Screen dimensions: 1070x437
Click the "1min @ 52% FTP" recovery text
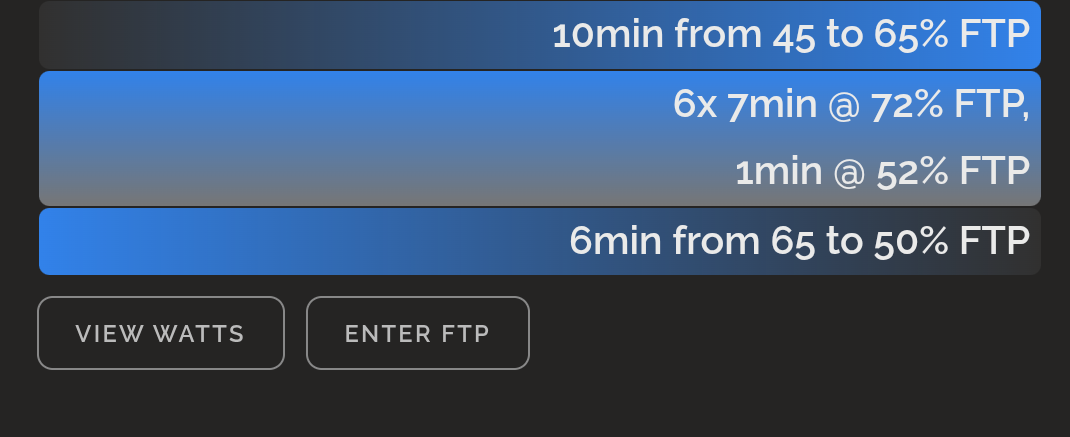pos(882,172)
